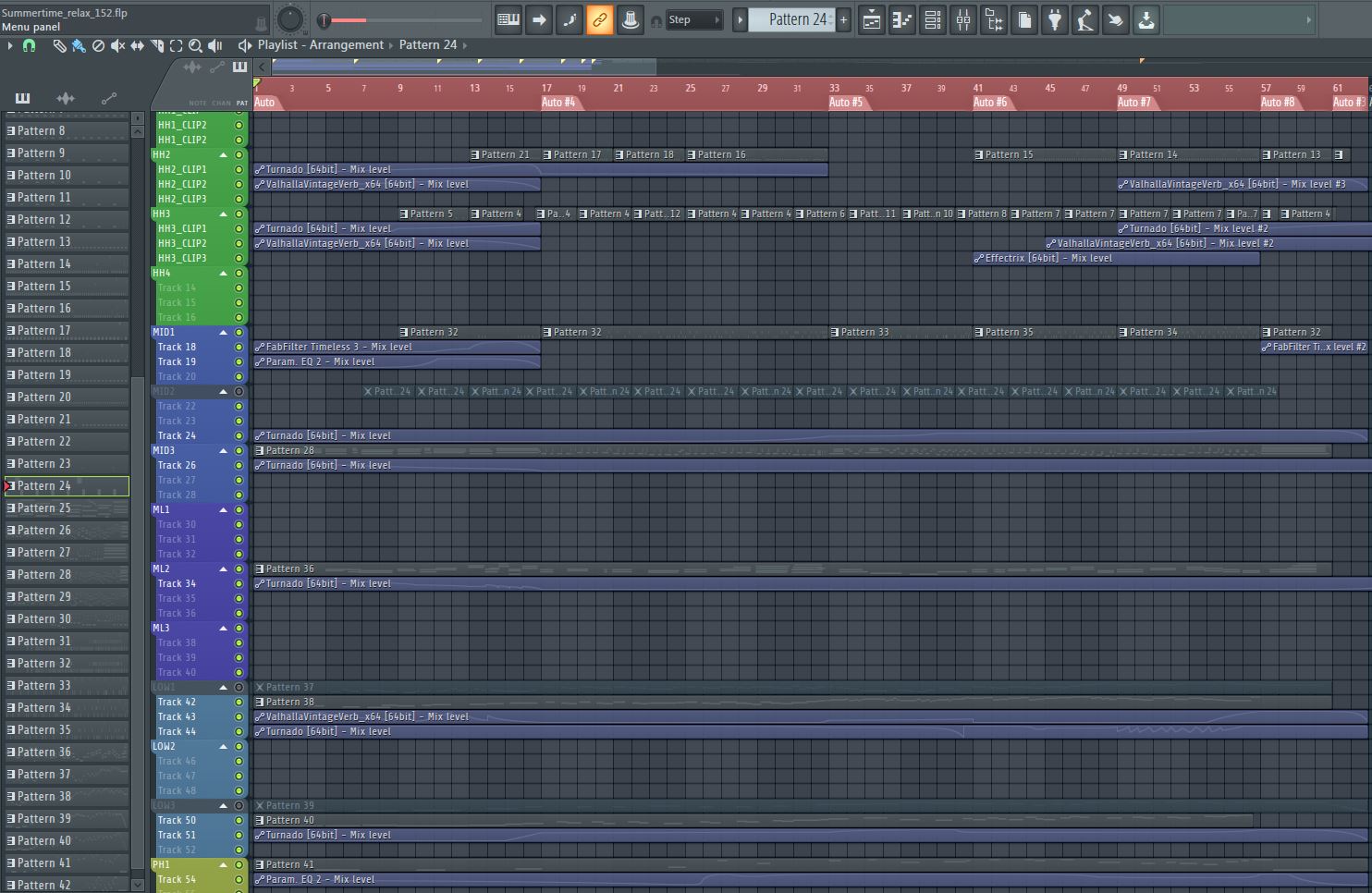Toggle the orange link note-to-controller icon
1372x893 pixels.
pos(600,19)
